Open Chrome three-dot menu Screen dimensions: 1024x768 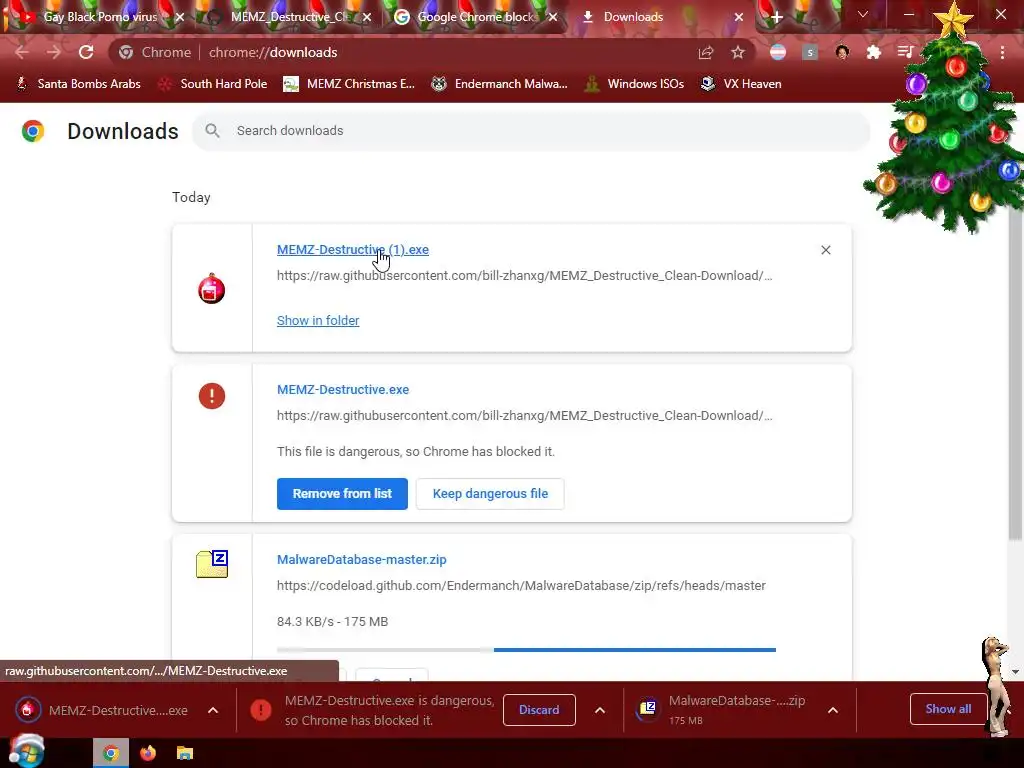[x=1002, y=52]
